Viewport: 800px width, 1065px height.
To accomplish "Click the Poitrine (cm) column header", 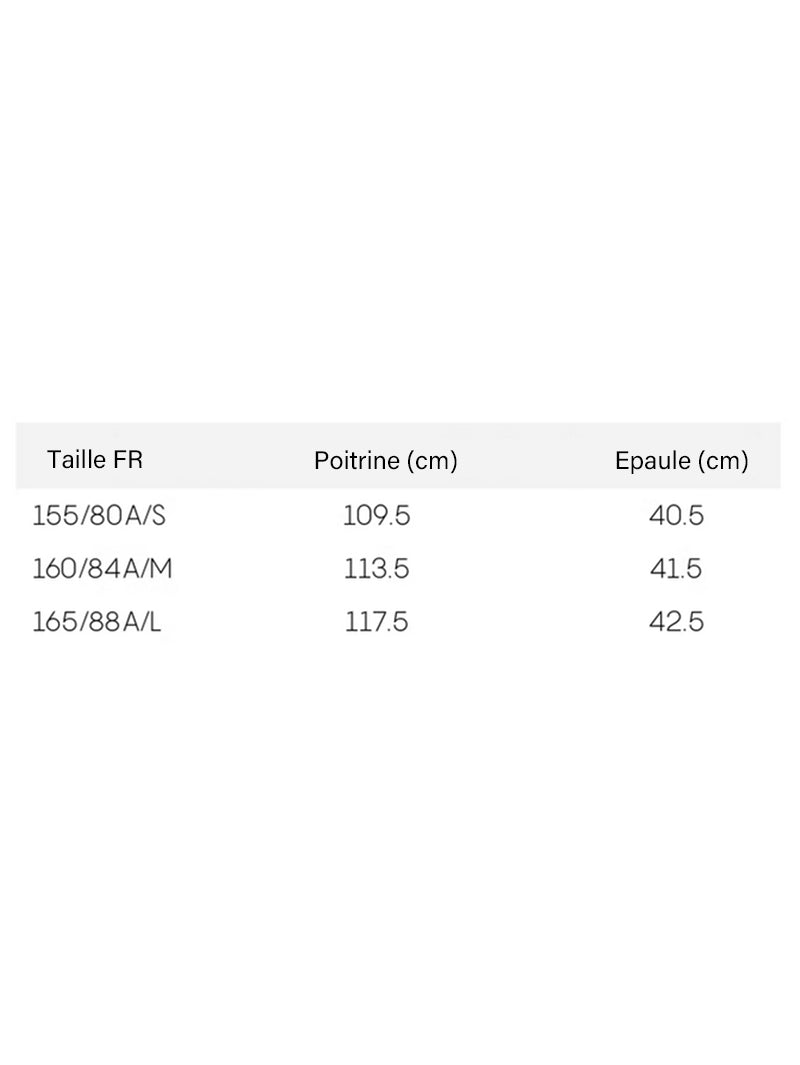I will [386, 461].
